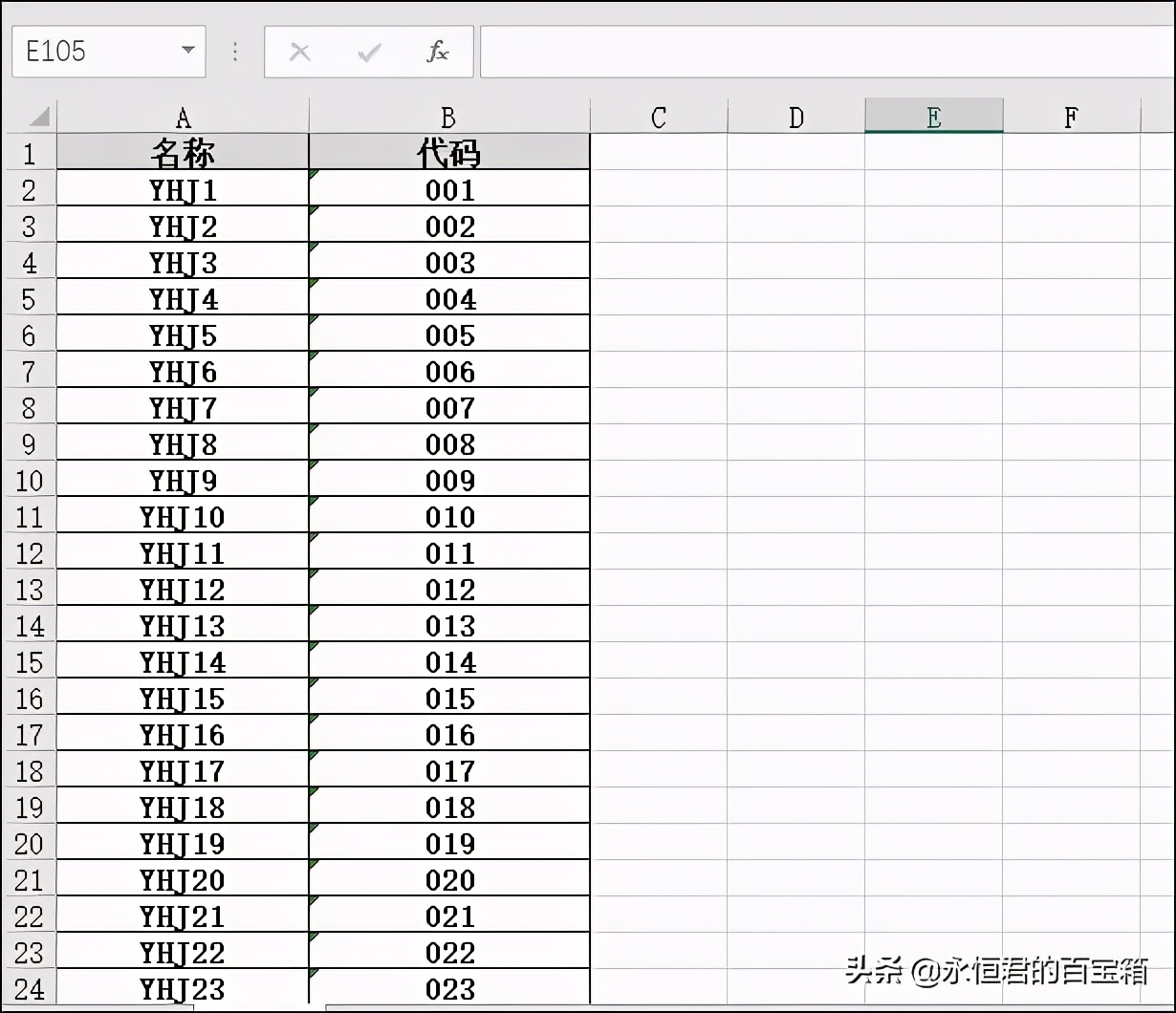Select column A header
Screen dimensions: 1176x1013
pos(183,117)
